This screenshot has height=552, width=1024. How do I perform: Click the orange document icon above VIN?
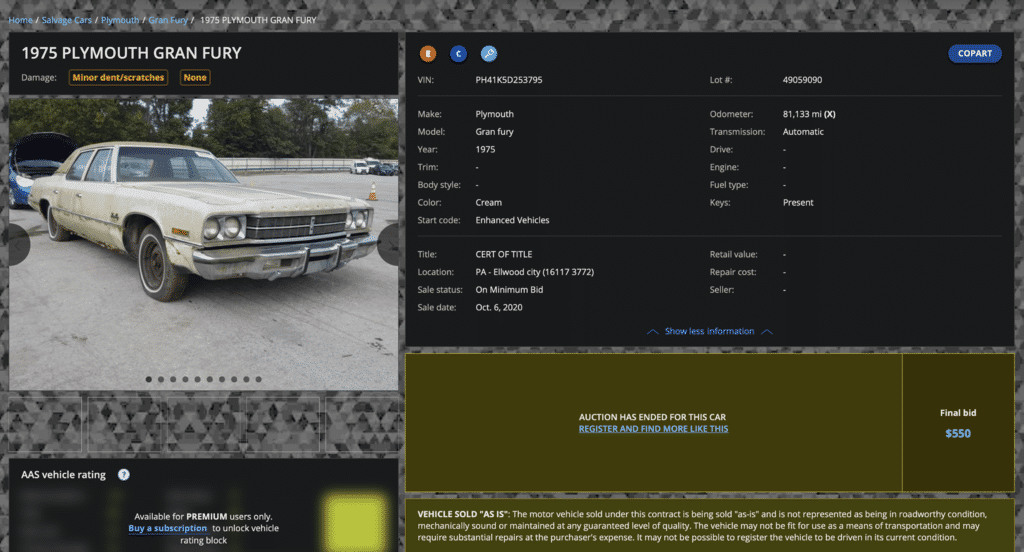click(x=428, y=54)
